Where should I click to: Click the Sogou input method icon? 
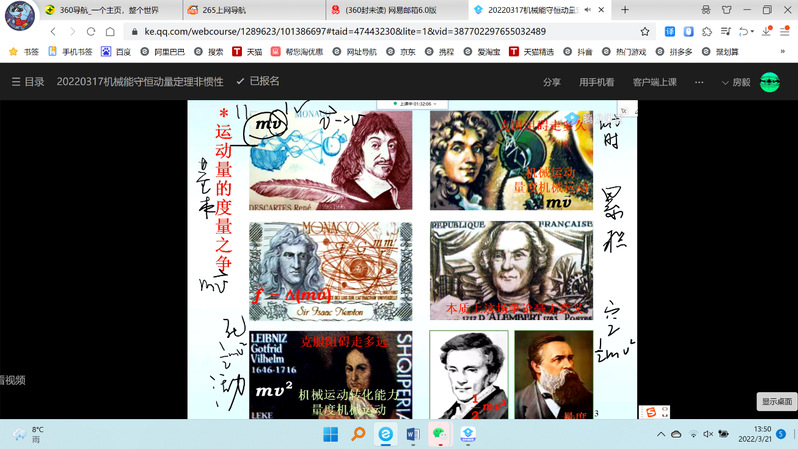coord(652,411)
